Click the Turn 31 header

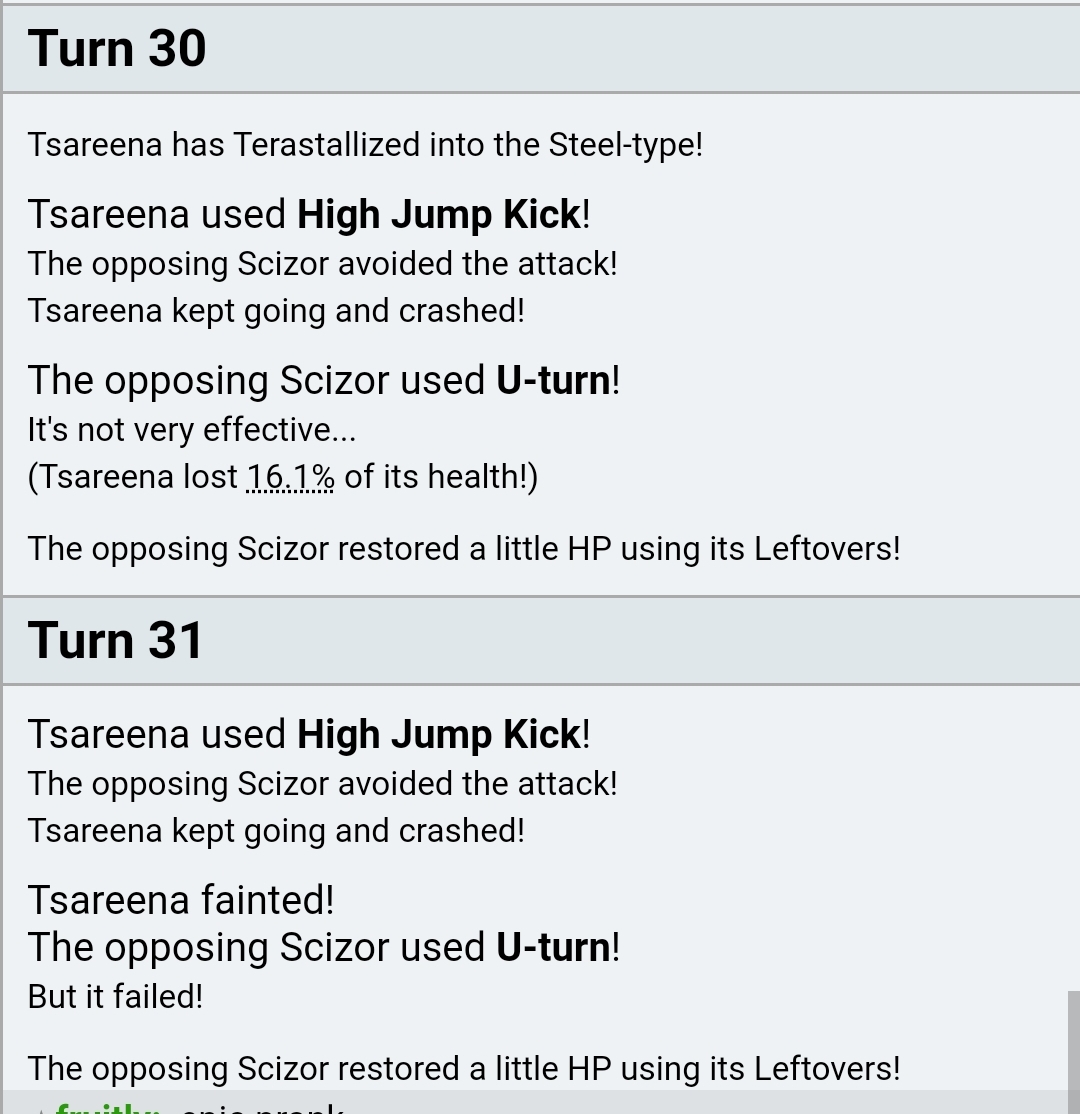[x=540, y=640]
